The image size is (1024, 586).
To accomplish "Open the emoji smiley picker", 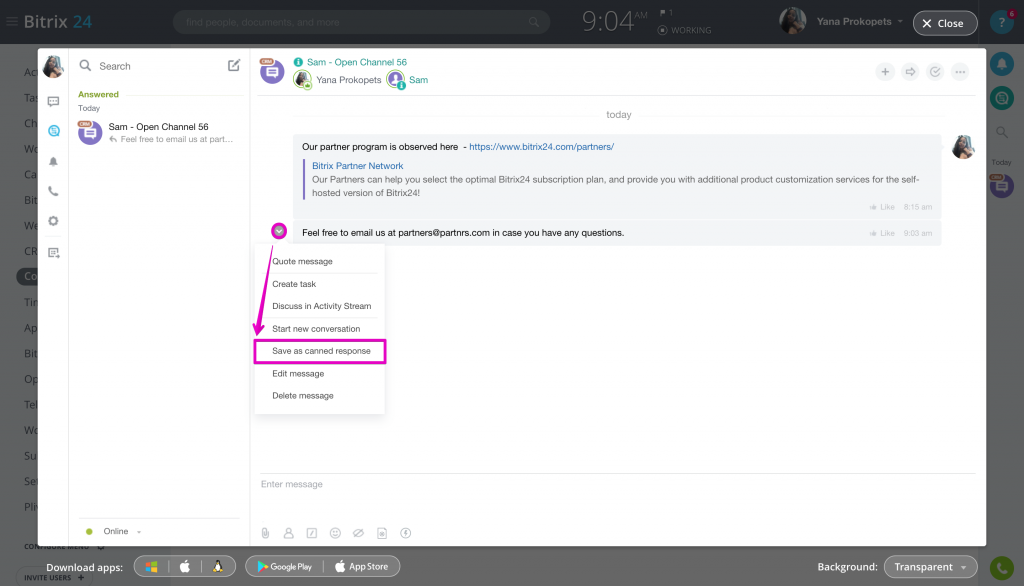I will [335, 533].
